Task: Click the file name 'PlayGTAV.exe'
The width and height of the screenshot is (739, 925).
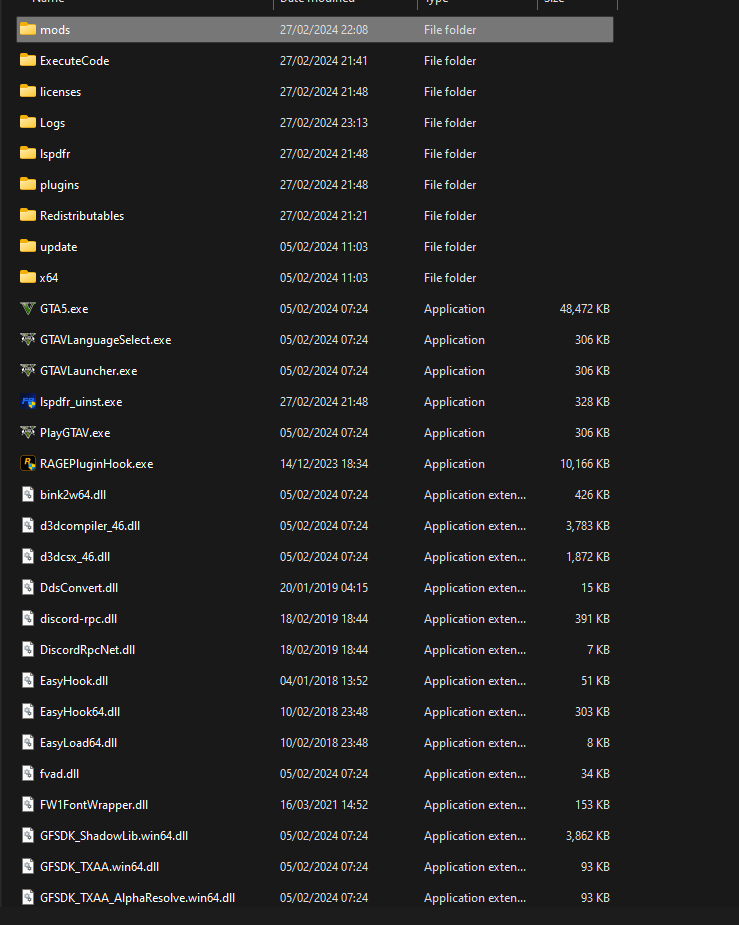Action: click(75, 433)
